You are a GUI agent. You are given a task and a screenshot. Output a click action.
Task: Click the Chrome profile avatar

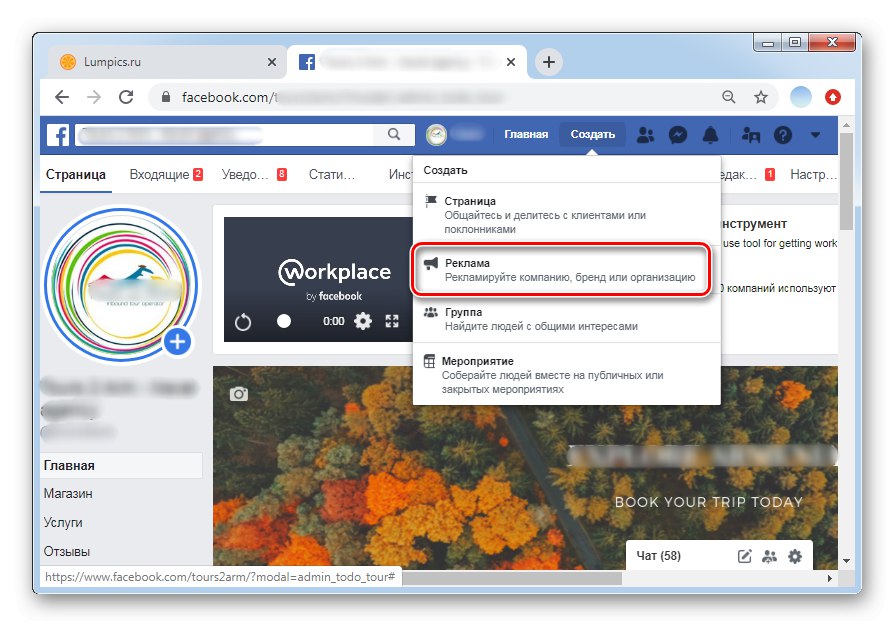pos(800,97)
